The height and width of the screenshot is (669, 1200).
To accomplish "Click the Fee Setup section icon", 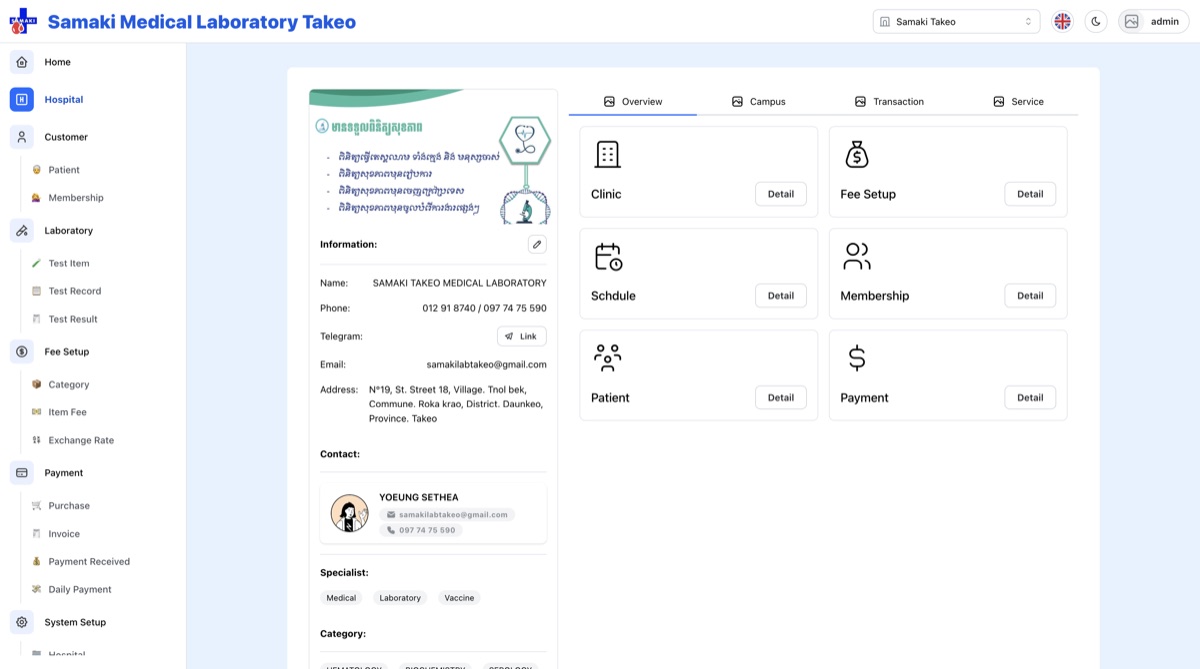I will coord(22,351).
